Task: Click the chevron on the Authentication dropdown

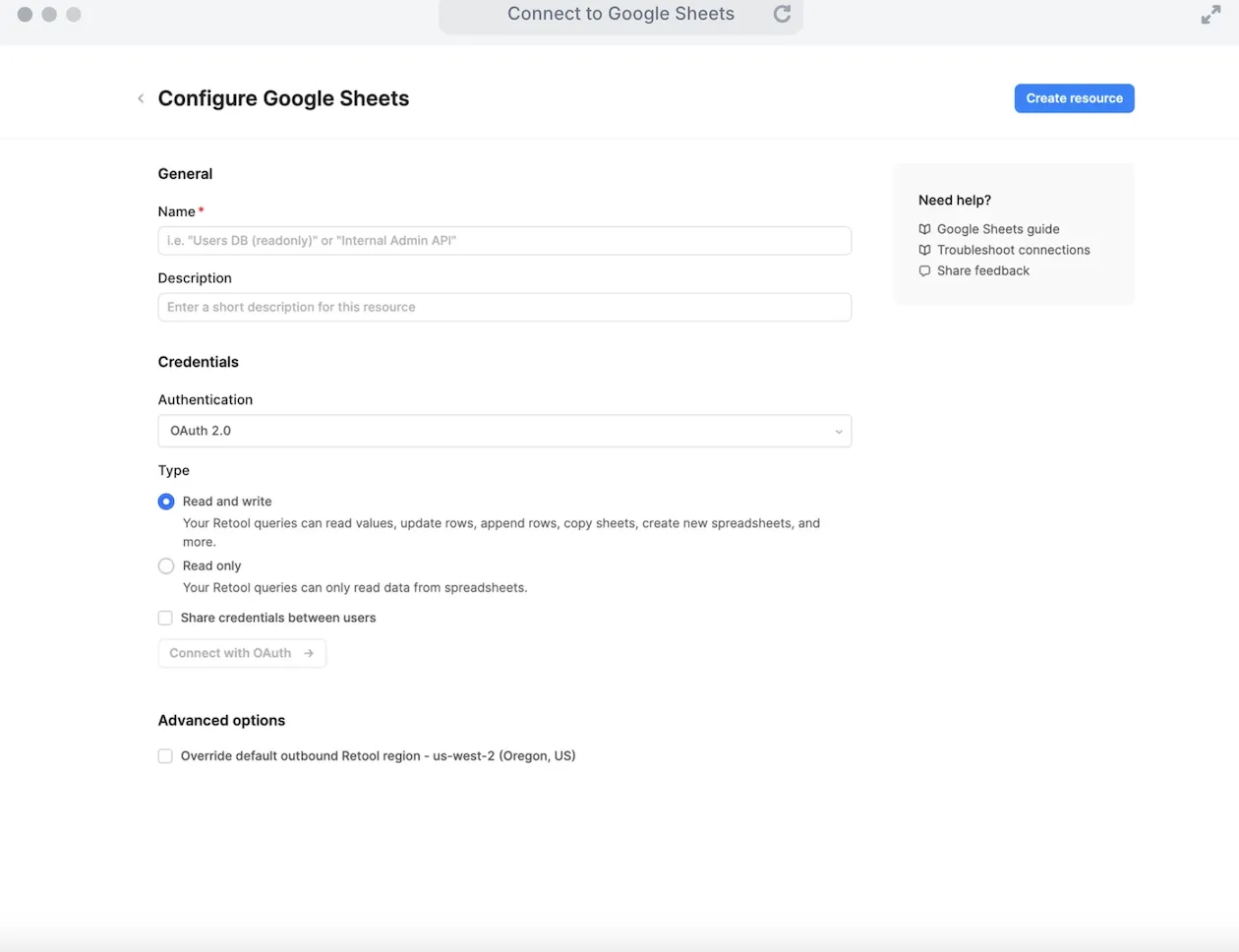Action: pos(838,432)
